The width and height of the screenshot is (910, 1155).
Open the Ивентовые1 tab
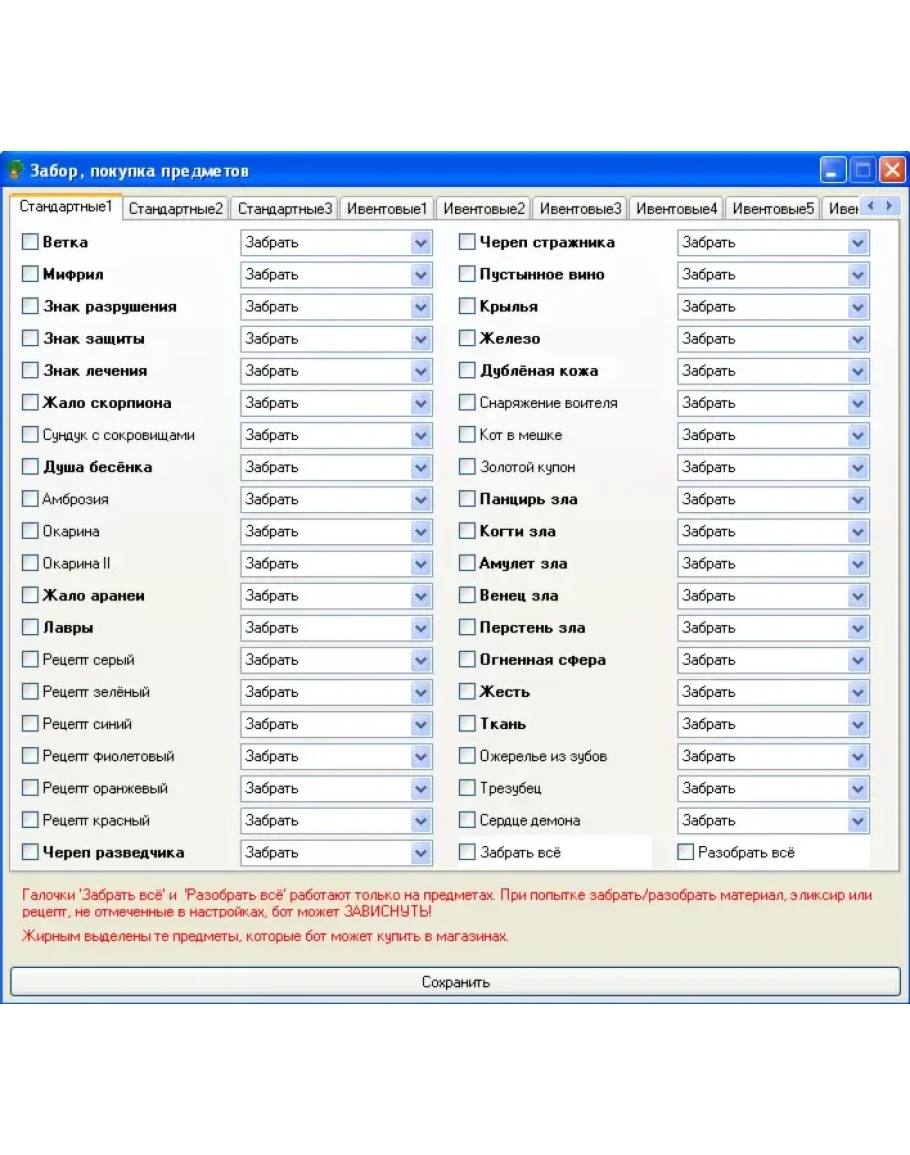click(387, 209)
